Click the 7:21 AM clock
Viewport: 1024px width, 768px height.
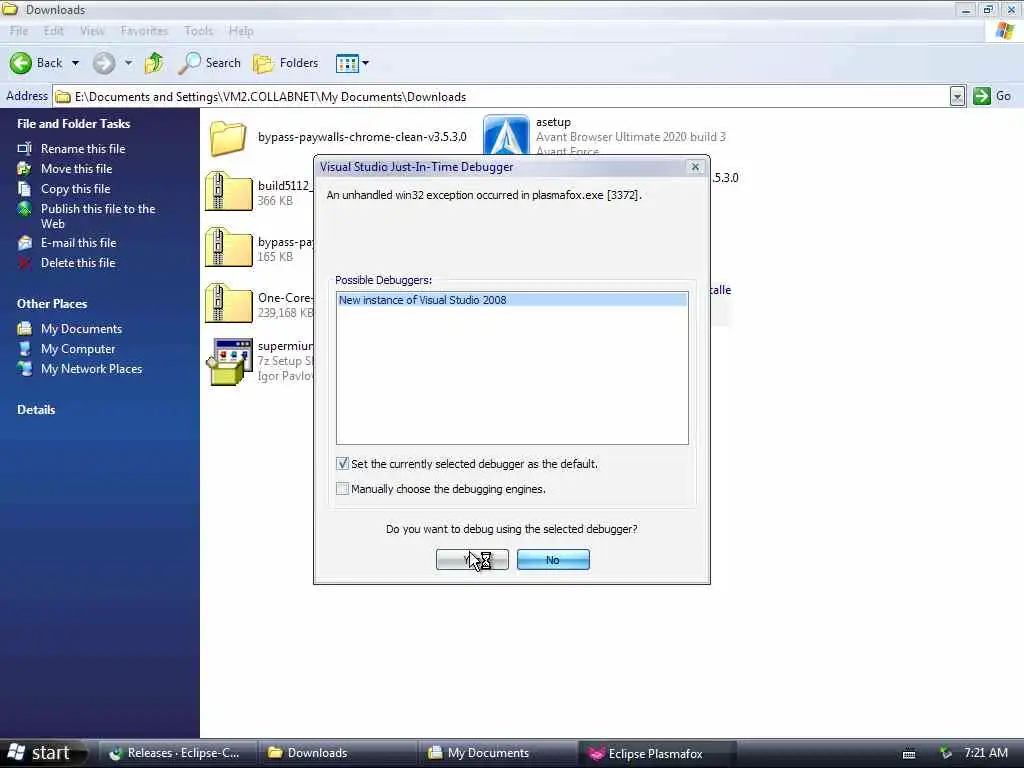point(985,753)
